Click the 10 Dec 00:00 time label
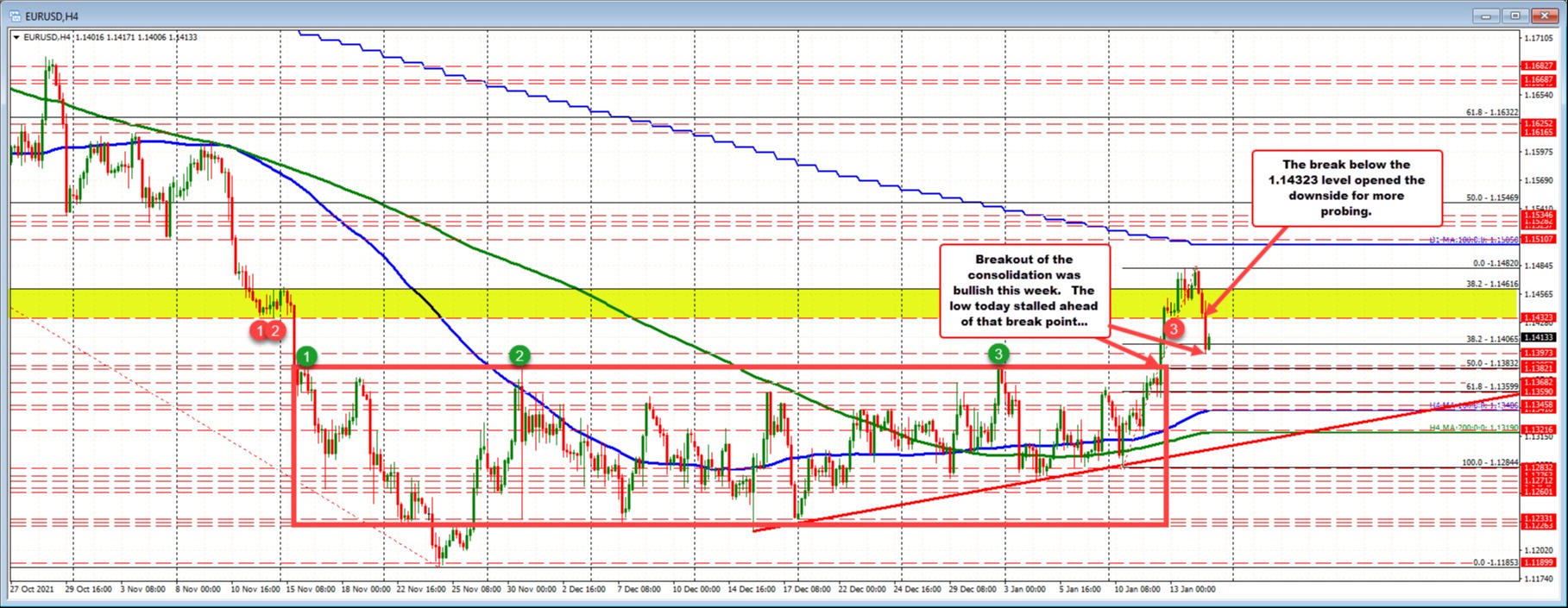Image resolution: width=1568 pixels, height=608 pixels. [x=696, y=589]
